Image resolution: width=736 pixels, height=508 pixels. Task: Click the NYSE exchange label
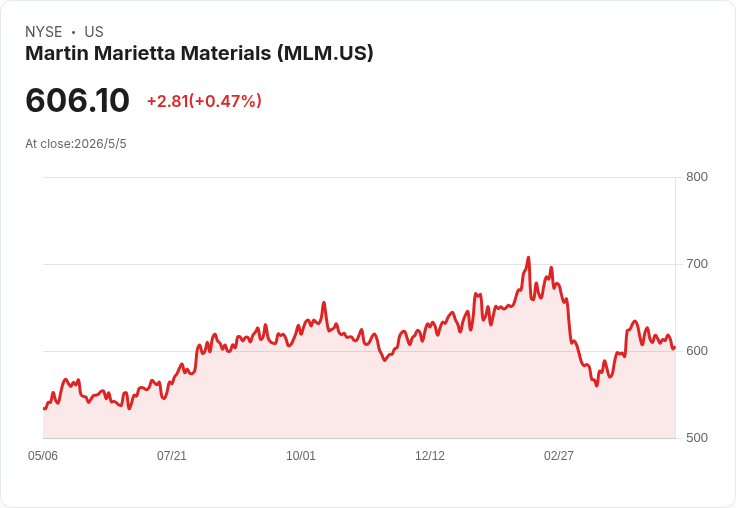coord(44,32)
